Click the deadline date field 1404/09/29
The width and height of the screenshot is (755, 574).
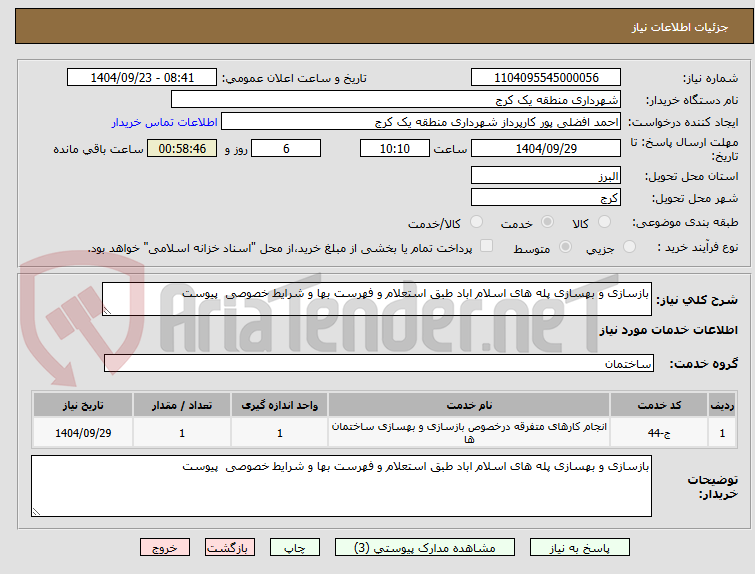pos(546,148)
